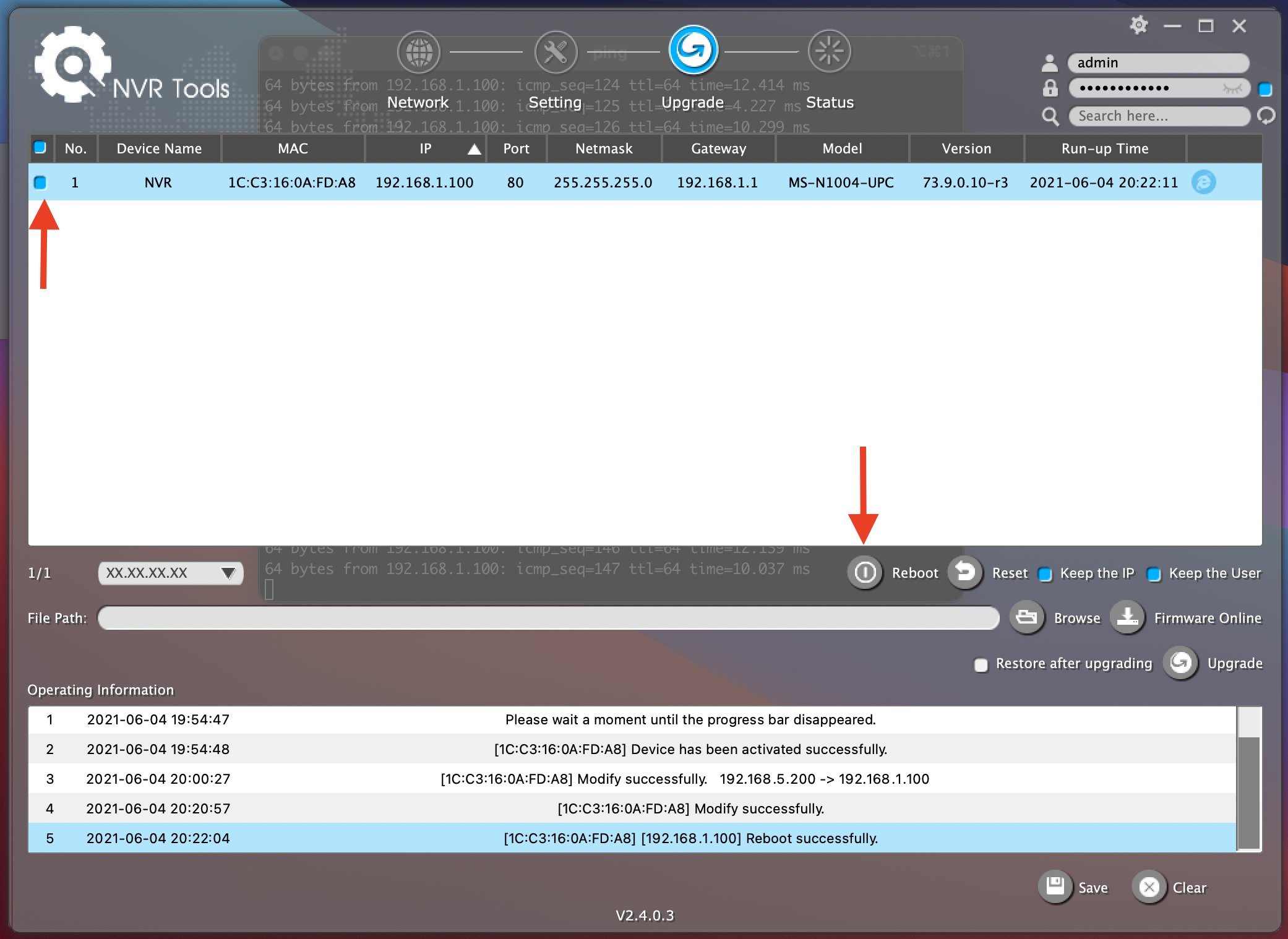Click the Reboot power icon
This screenshot has width=1288, height=939.
[x=864, y=572]
